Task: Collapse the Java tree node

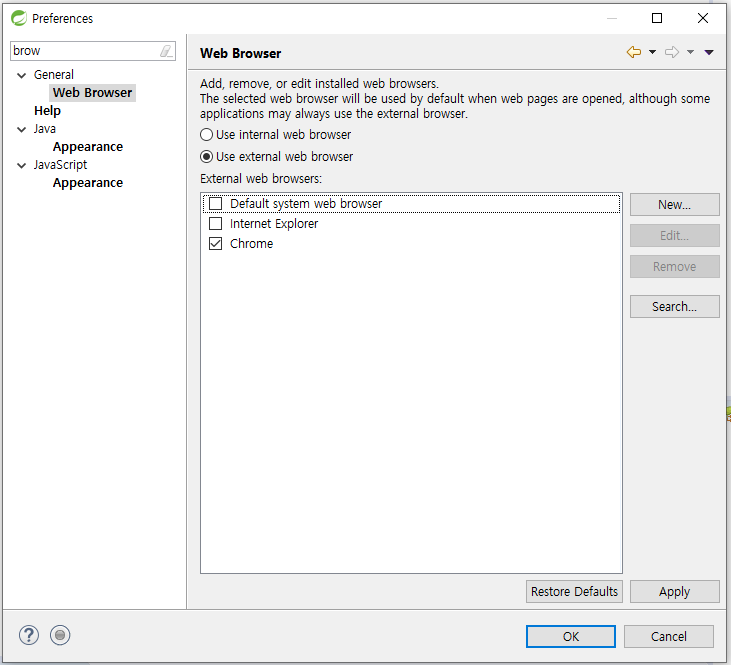Action: pos(21,129)
